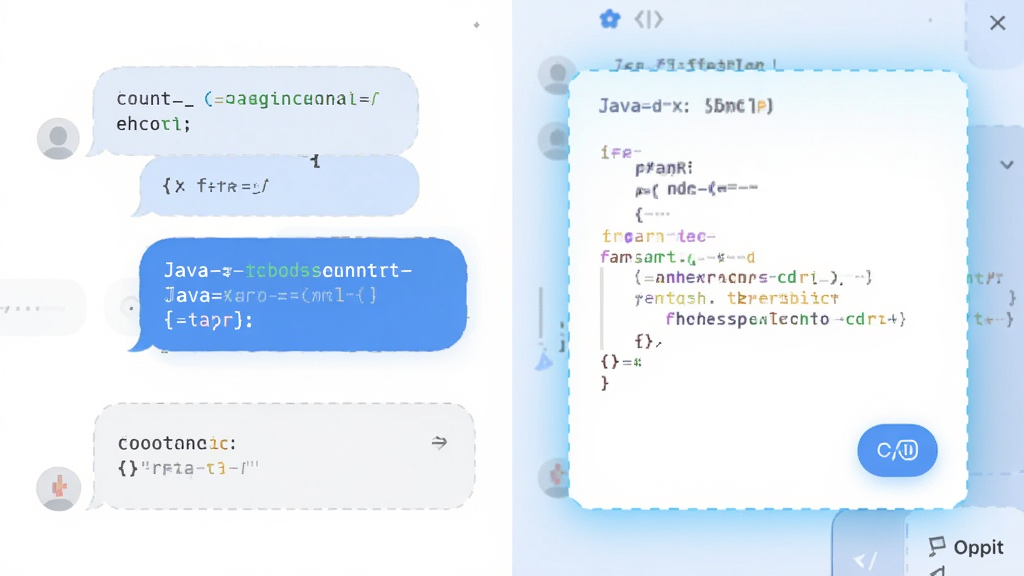Click the arrow icon in the "coootancic:" bubble
Image resolution: width=1024 pixels, height=576 pixels.
pyautogui.click(x=440, y=443)
